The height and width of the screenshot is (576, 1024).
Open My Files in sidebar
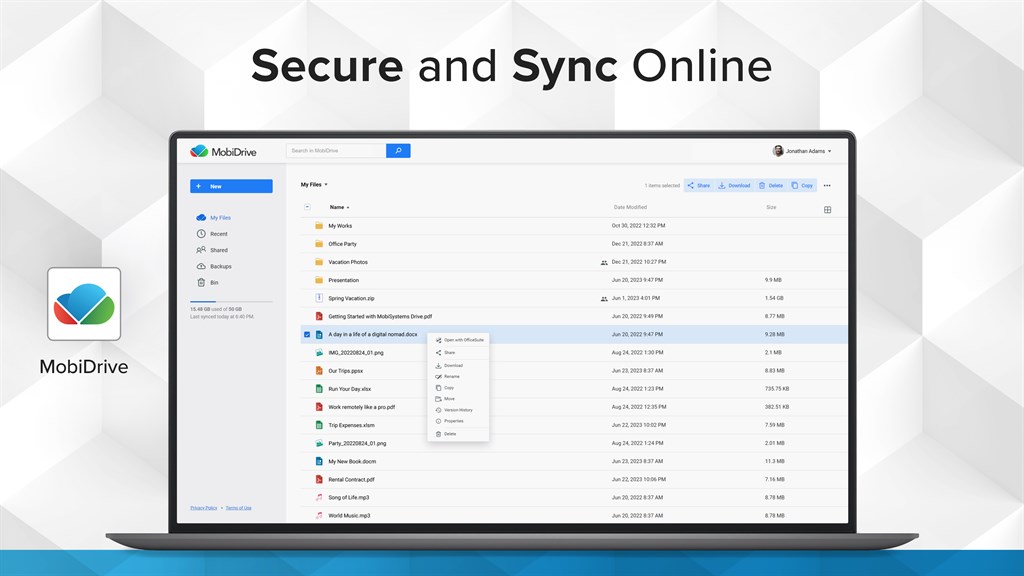(x=214, y=217)
